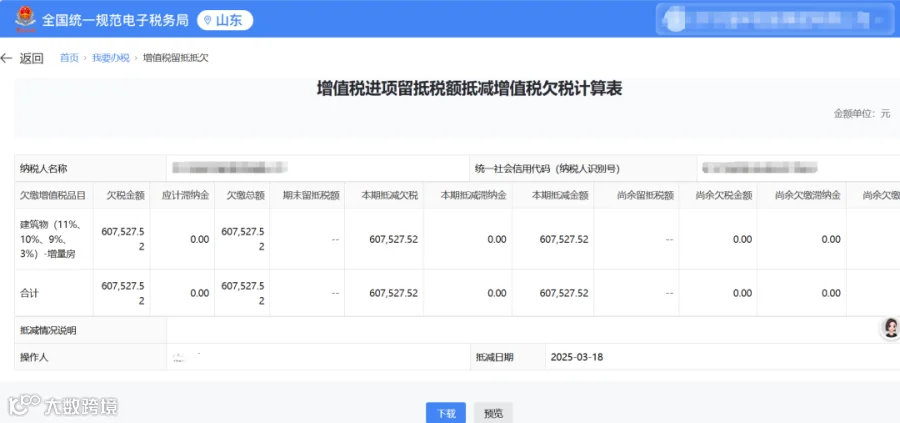This screenshot has height=423, width=900.
Task: Select the 抵减日期 value 2025-03-18
Action: [x=577, y=357]
